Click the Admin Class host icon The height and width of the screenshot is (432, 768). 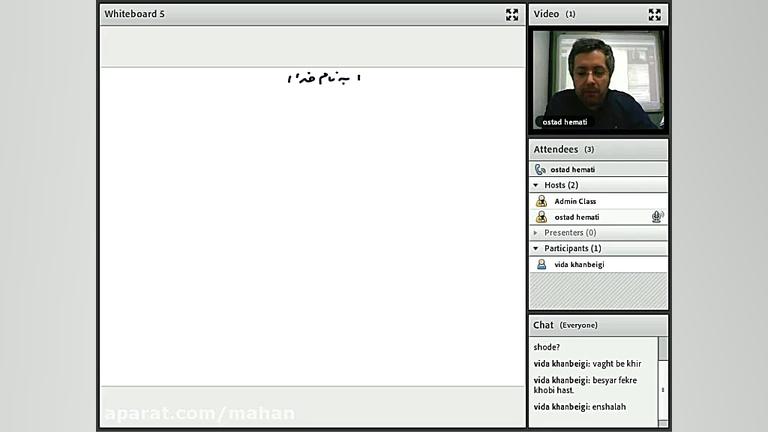(541, 201)
